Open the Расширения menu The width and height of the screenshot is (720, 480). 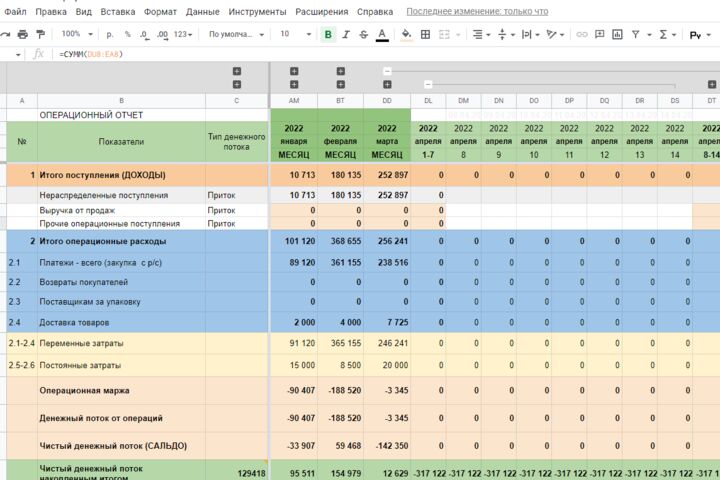(321, 11)
